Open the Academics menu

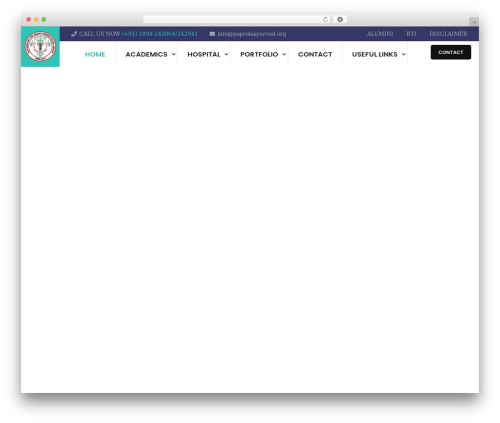click(146, 54)
